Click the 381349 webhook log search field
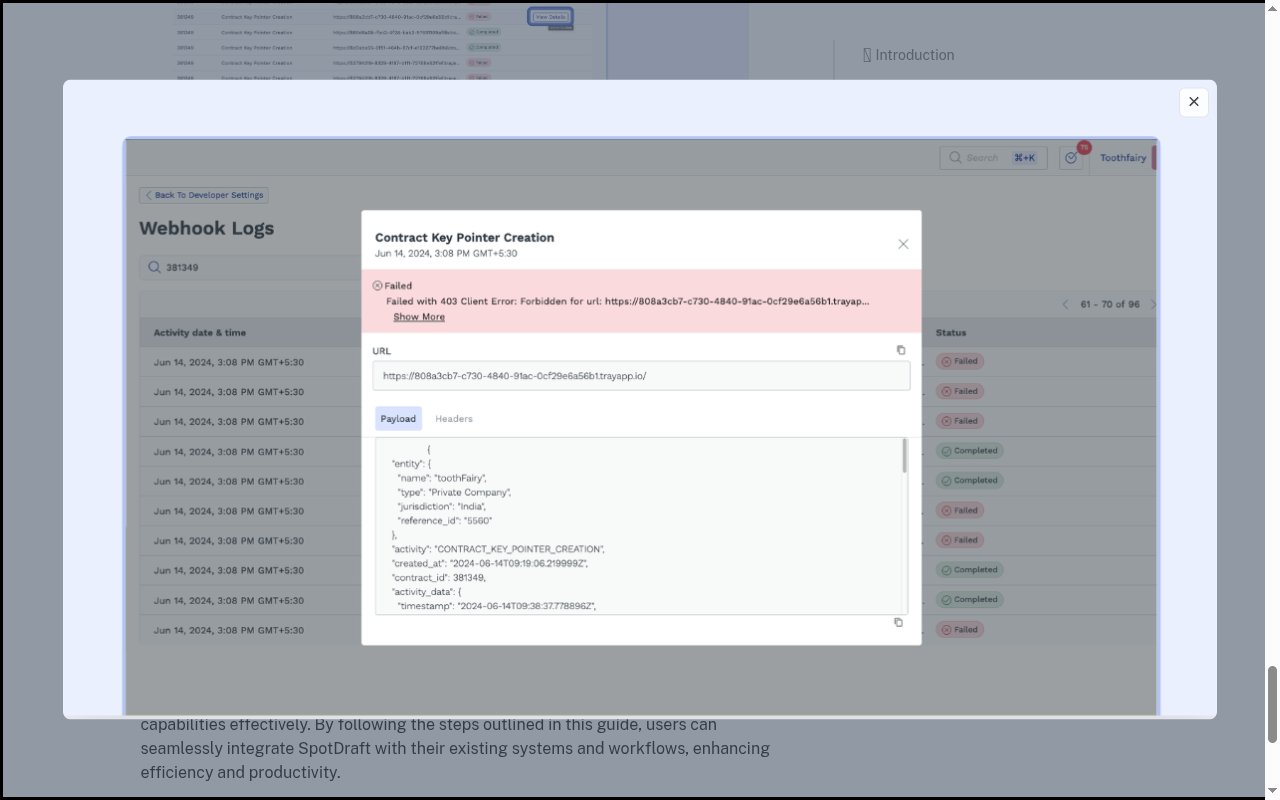Screen dimensions: 1280x800 tap(250, 267)
